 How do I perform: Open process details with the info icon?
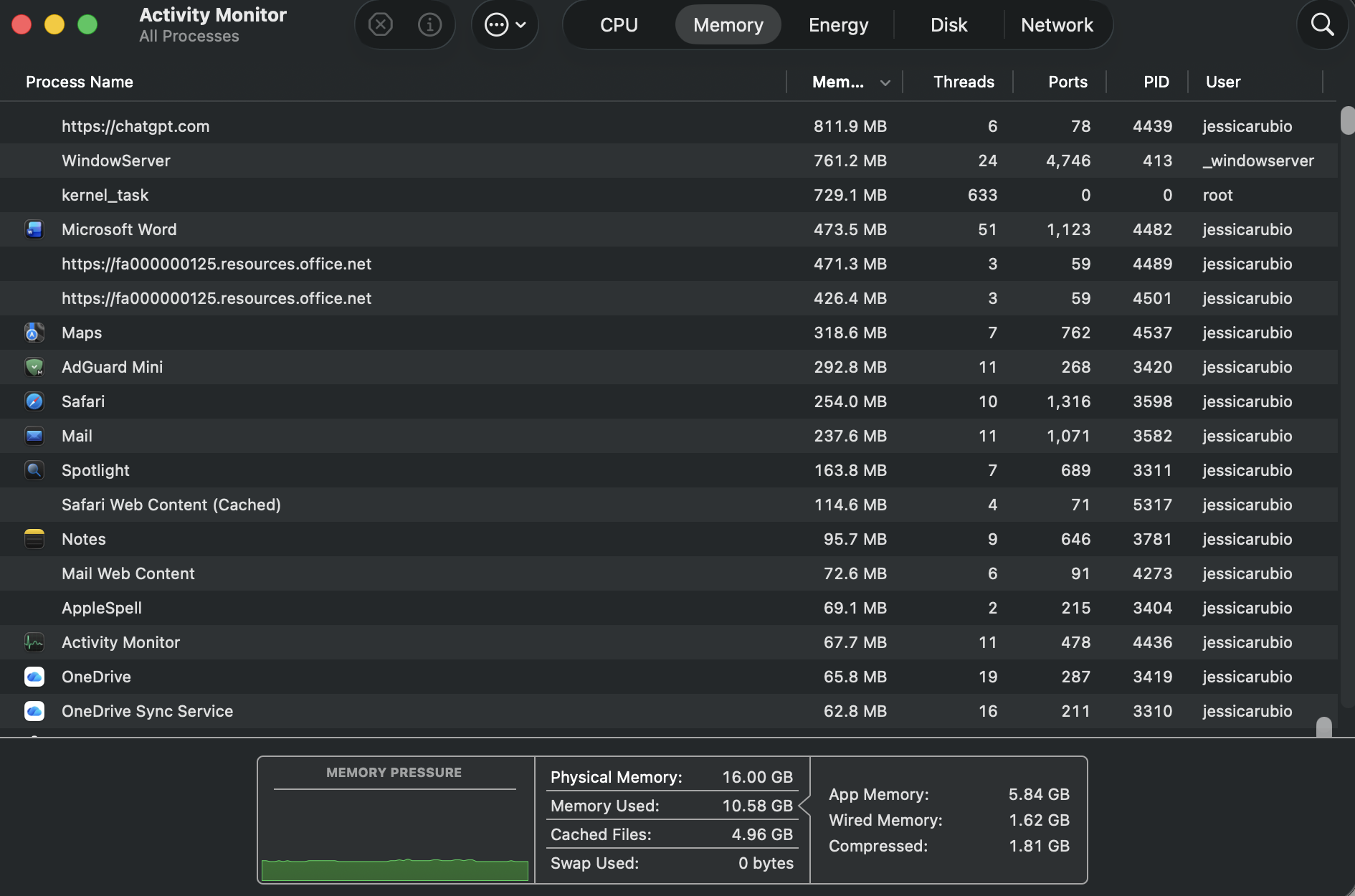429,24
